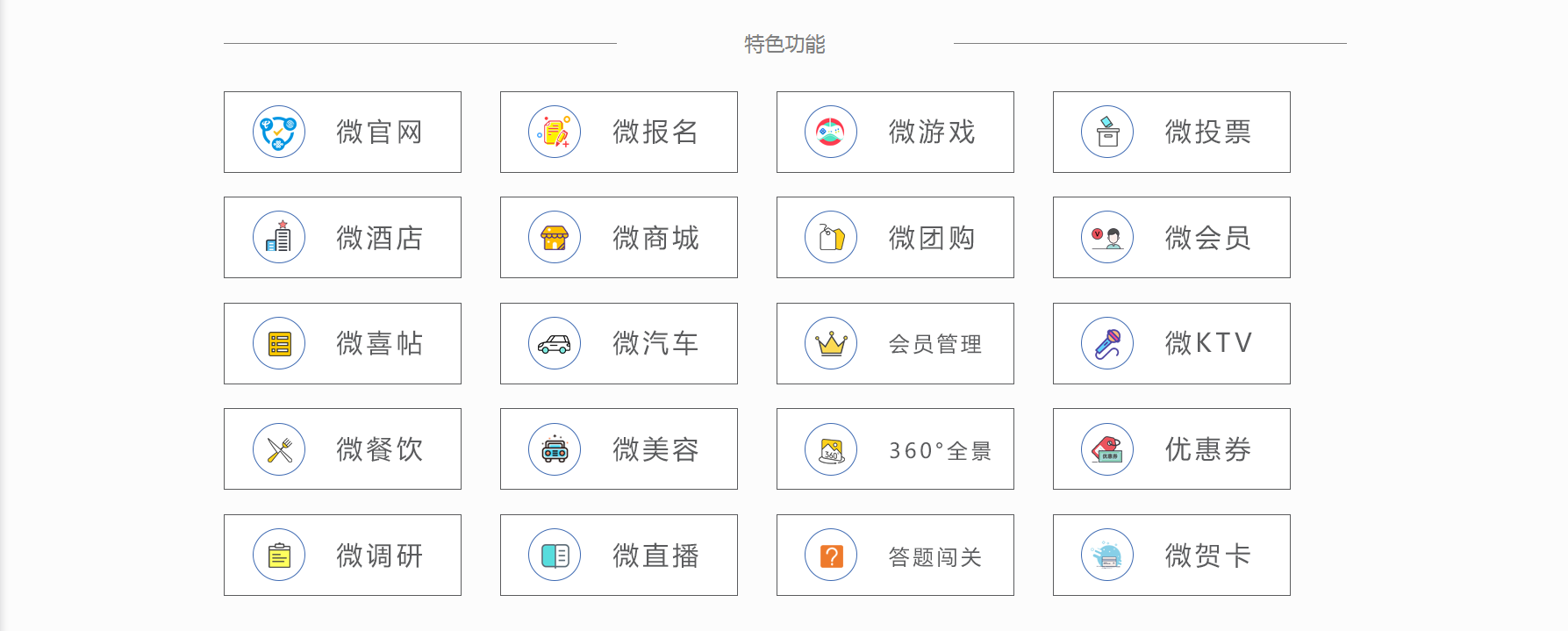This screenshot has width=1568, height=631.
Task: Open the 微喜帖 feature card
Action: pos(342,344)
